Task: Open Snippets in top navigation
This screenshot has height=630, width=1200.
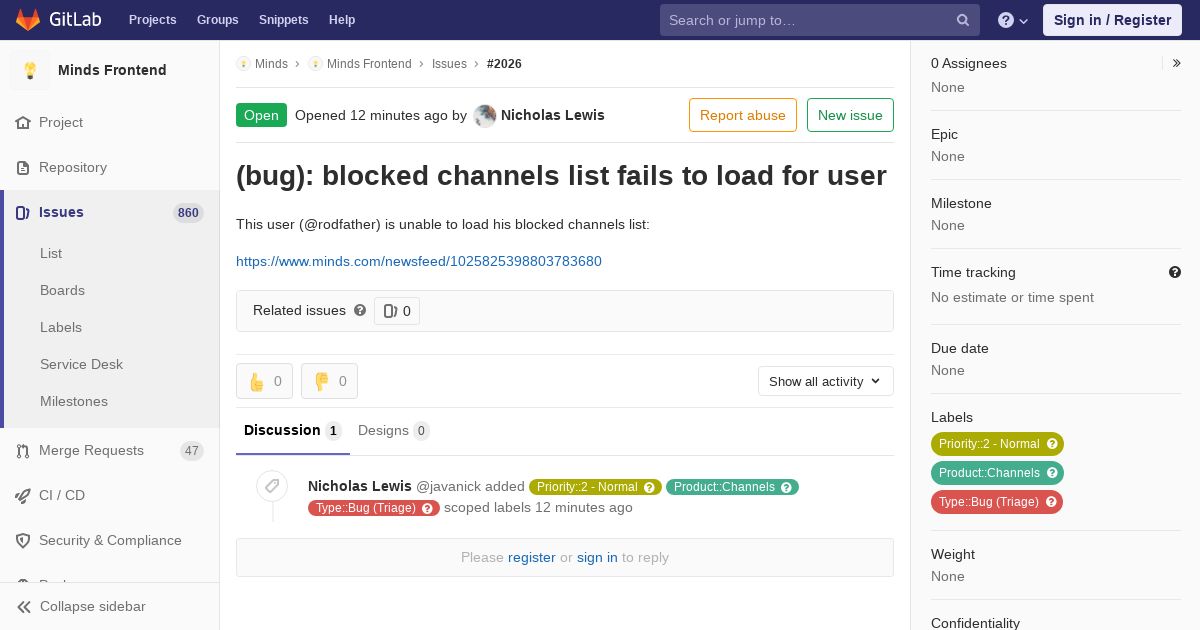Action: tap(284, 20)
